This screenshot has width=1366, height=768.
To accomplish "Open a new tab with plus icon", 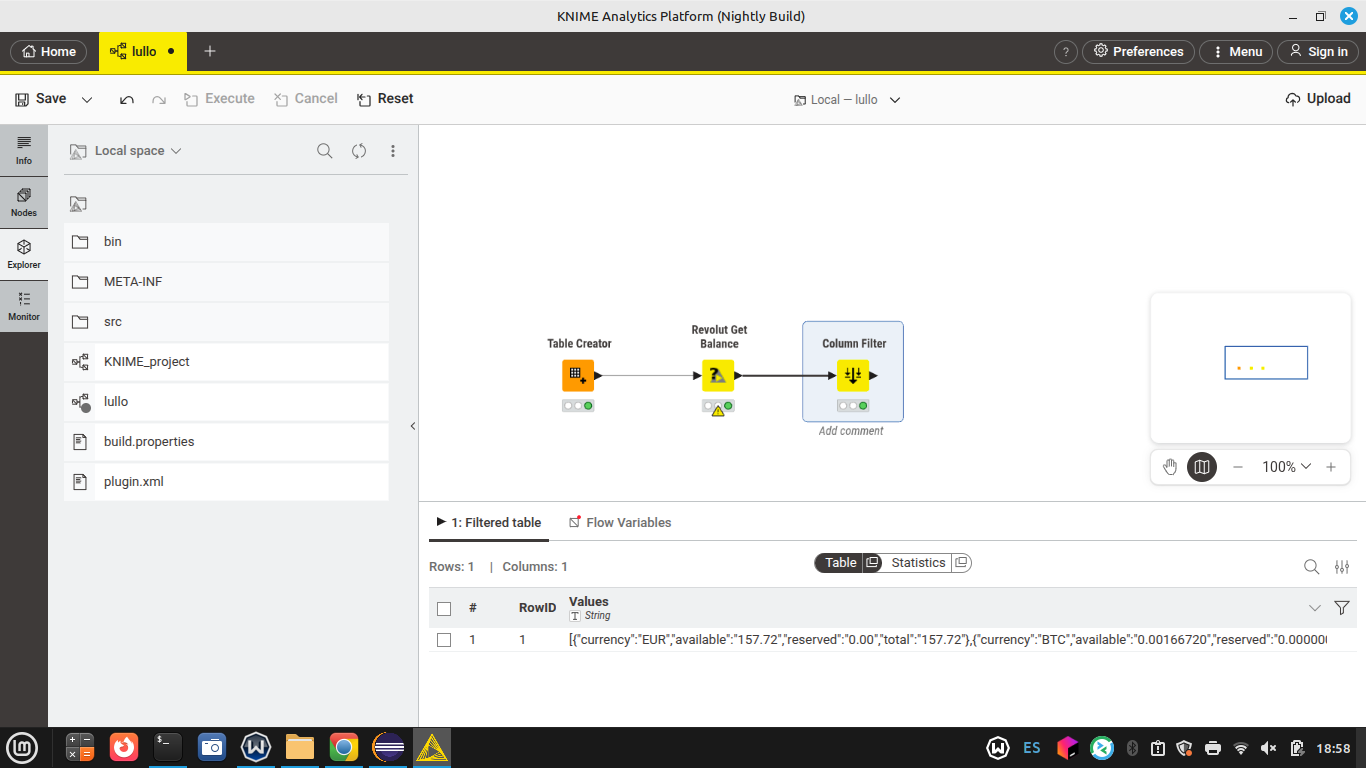I will click(210, 51).
